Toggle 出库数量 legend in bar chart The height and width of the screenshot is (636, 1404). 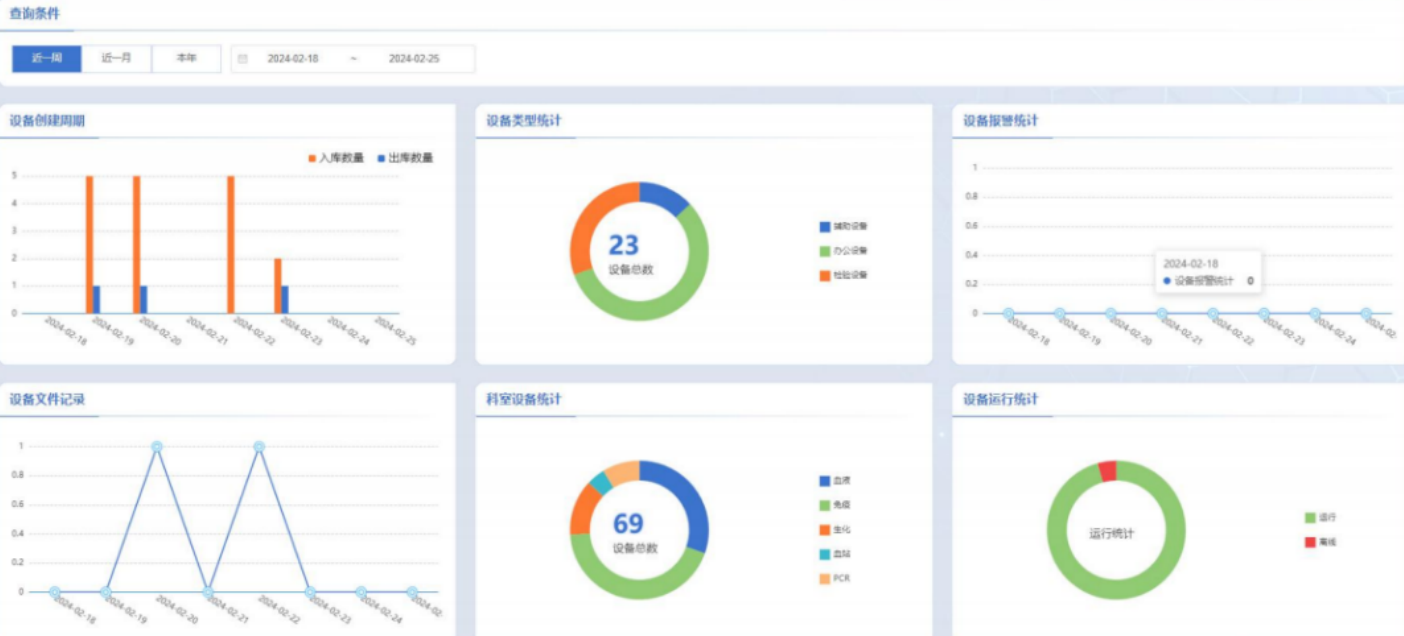coord(405,158)
